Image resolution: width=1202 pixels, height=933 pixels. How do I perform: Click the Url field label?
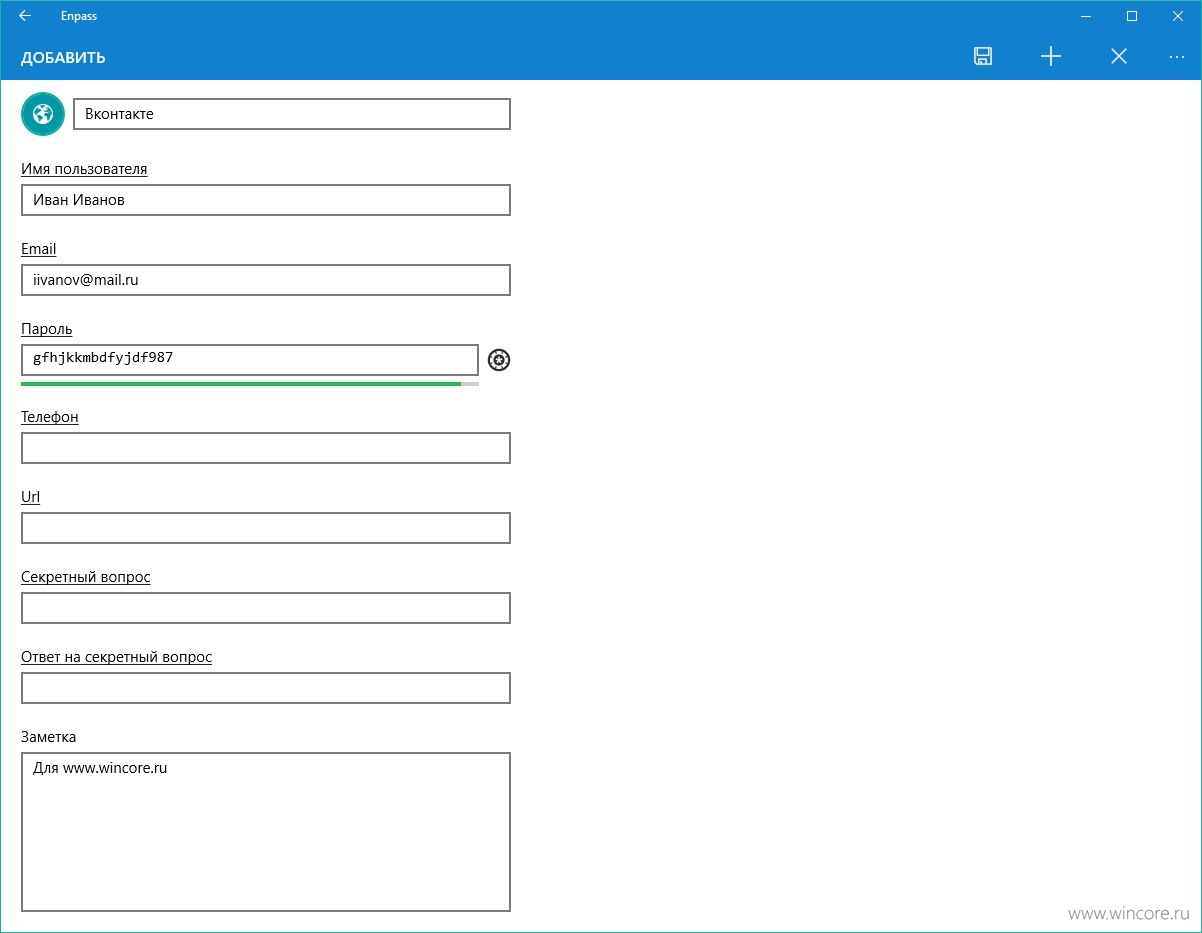[31, 497]
